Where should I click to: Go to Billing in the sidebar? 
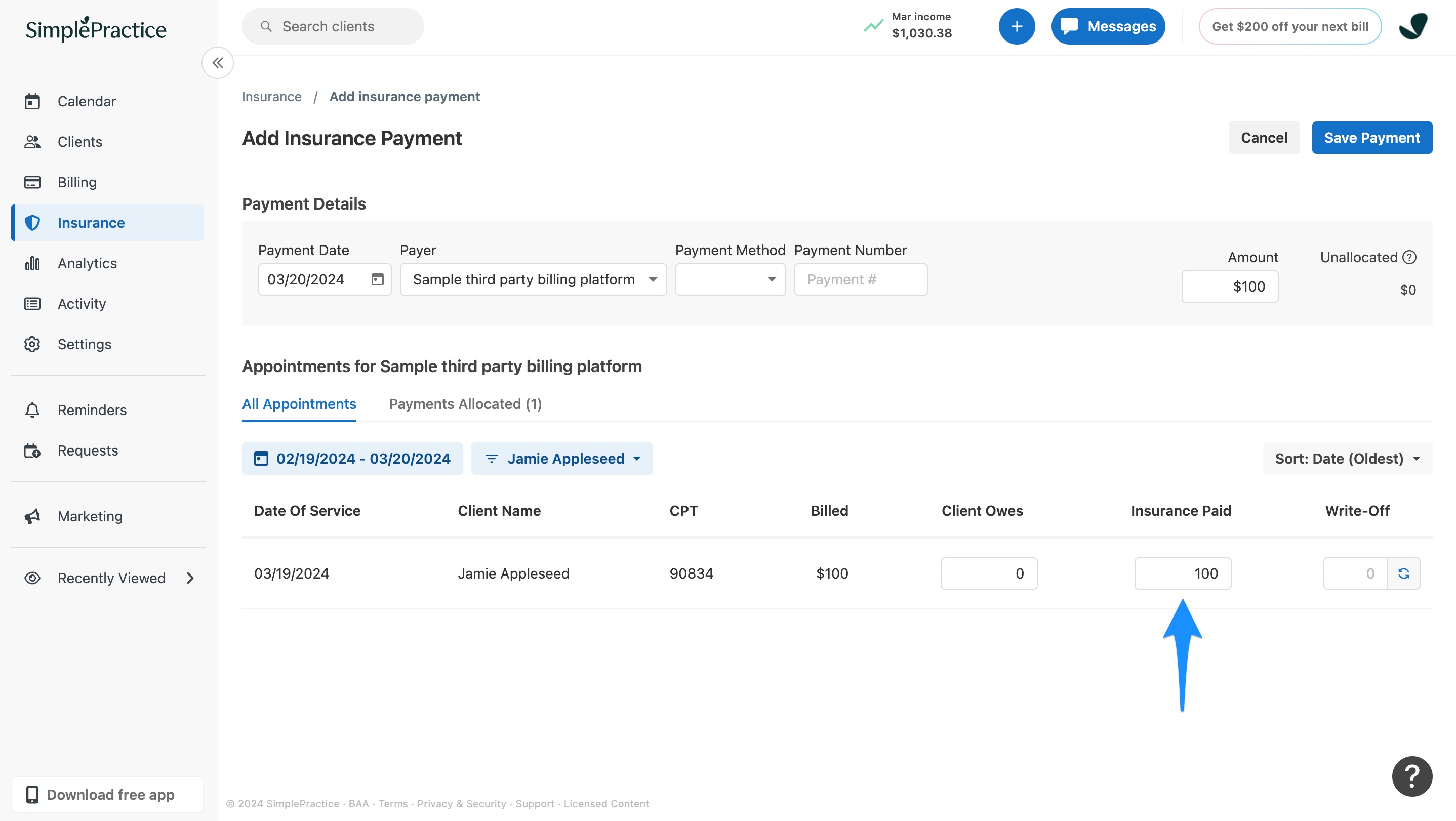tap(107, 182)
